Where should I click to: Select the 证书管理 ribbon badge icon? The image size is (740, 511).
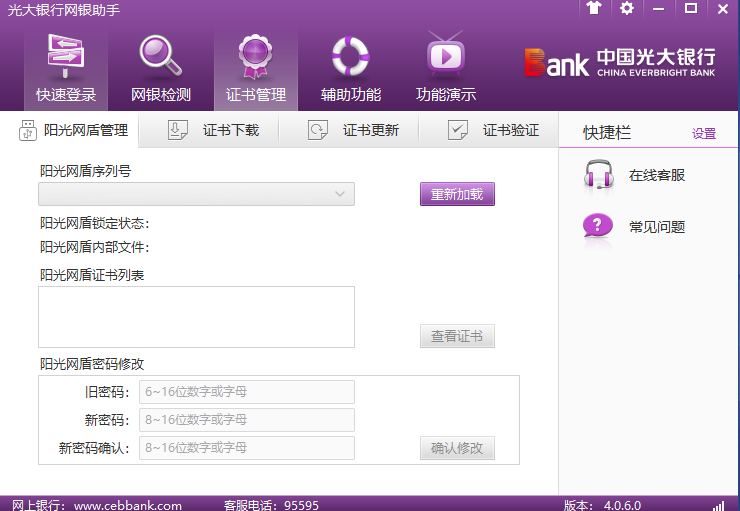[255, 57]
